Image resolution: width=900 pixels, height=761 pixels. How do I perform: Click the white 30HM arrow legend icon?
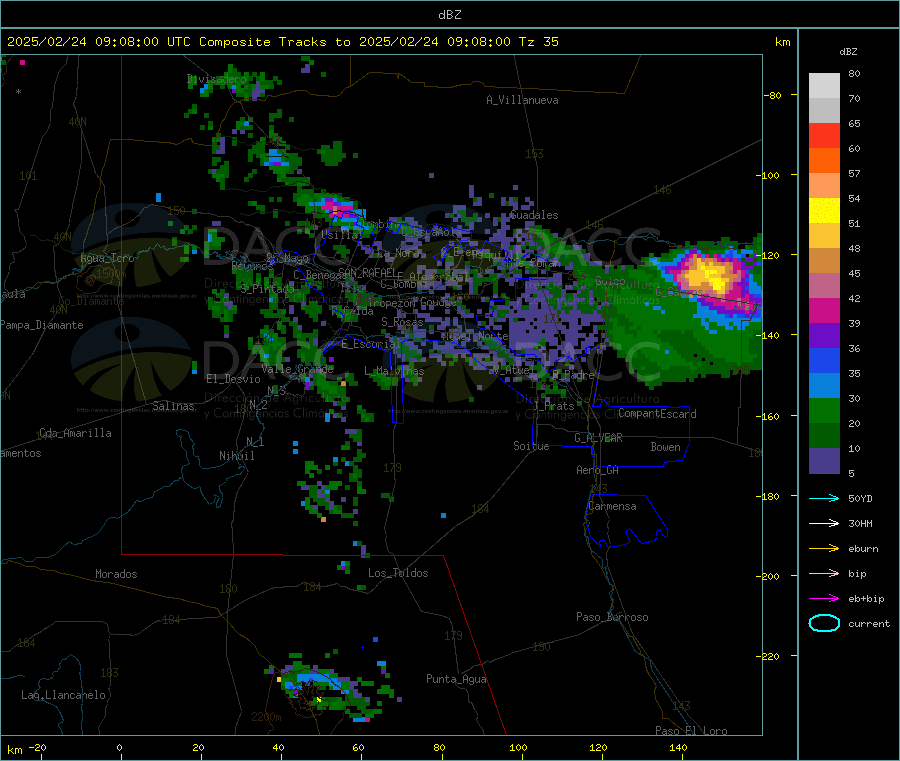tap(824, 523)
